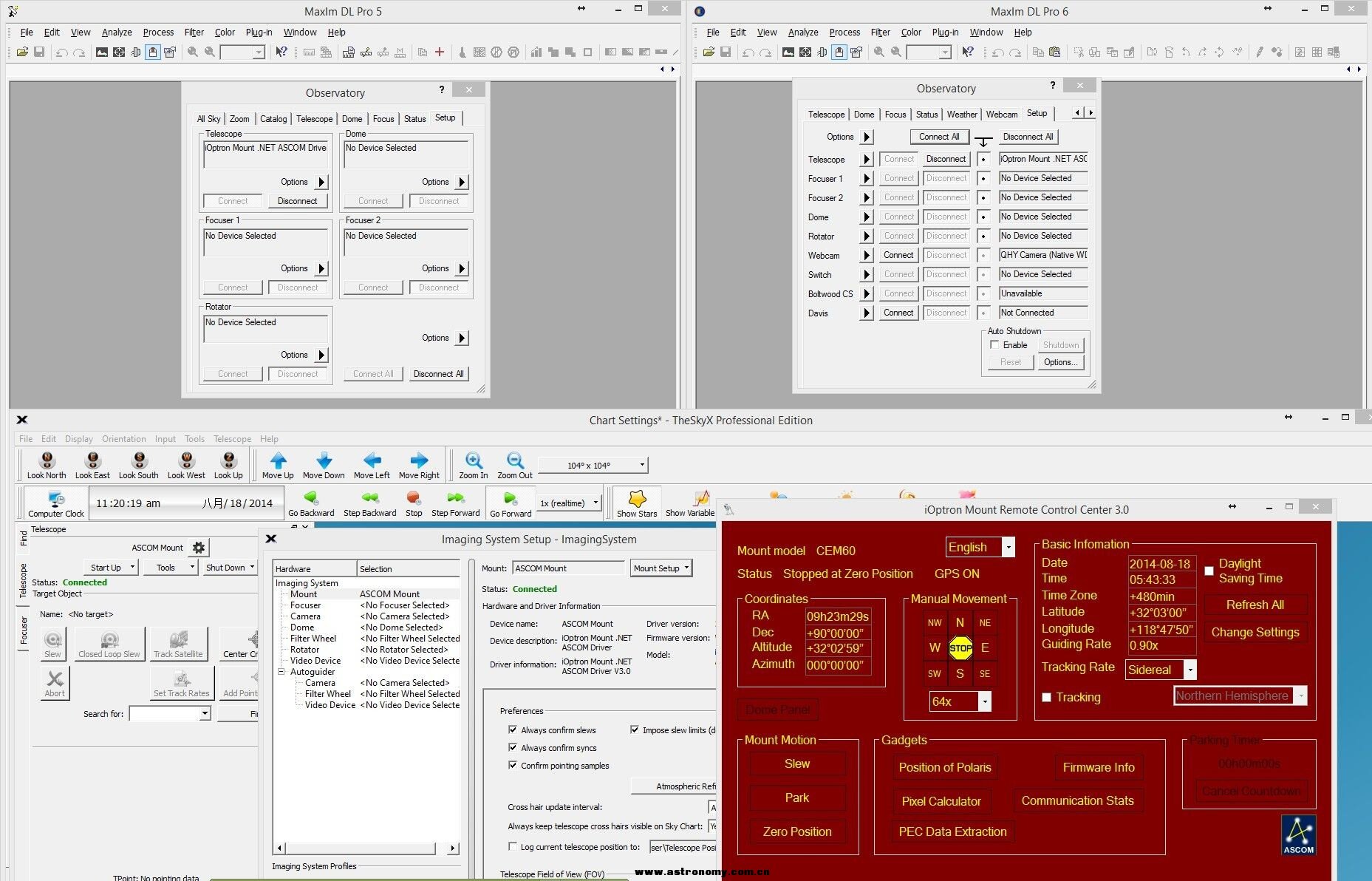This screenshot has width=1372, height=881.
Task: Collapse Autoguider tree node
Action: pos(281,672)
